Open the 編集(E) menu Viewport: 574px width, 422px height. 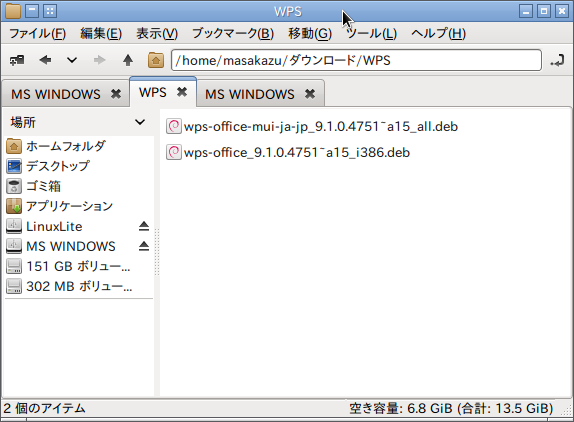point(101,34)
